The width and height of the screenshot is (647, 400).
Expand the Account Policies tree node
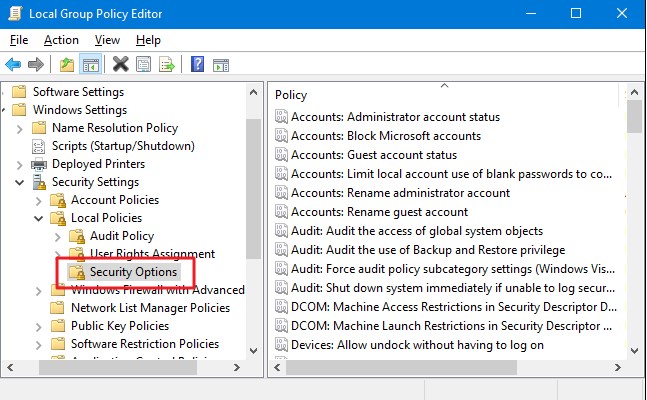[x=39, y=200]
